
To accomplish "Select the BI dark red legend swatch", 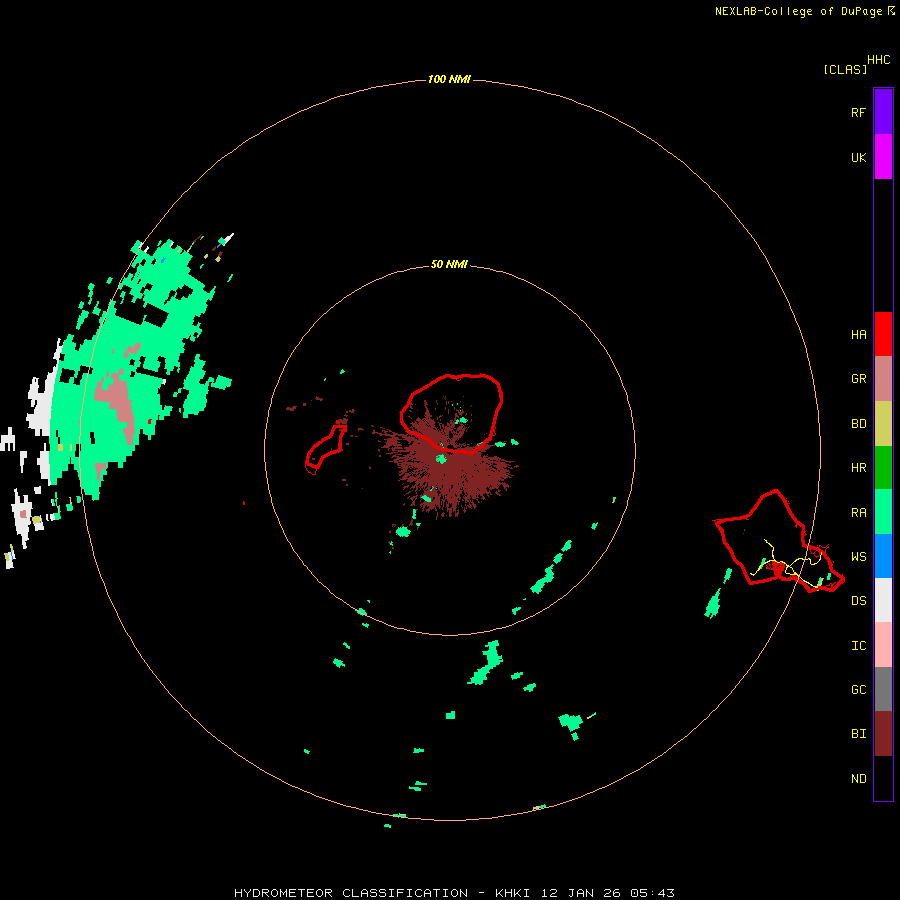I will 883,734.
